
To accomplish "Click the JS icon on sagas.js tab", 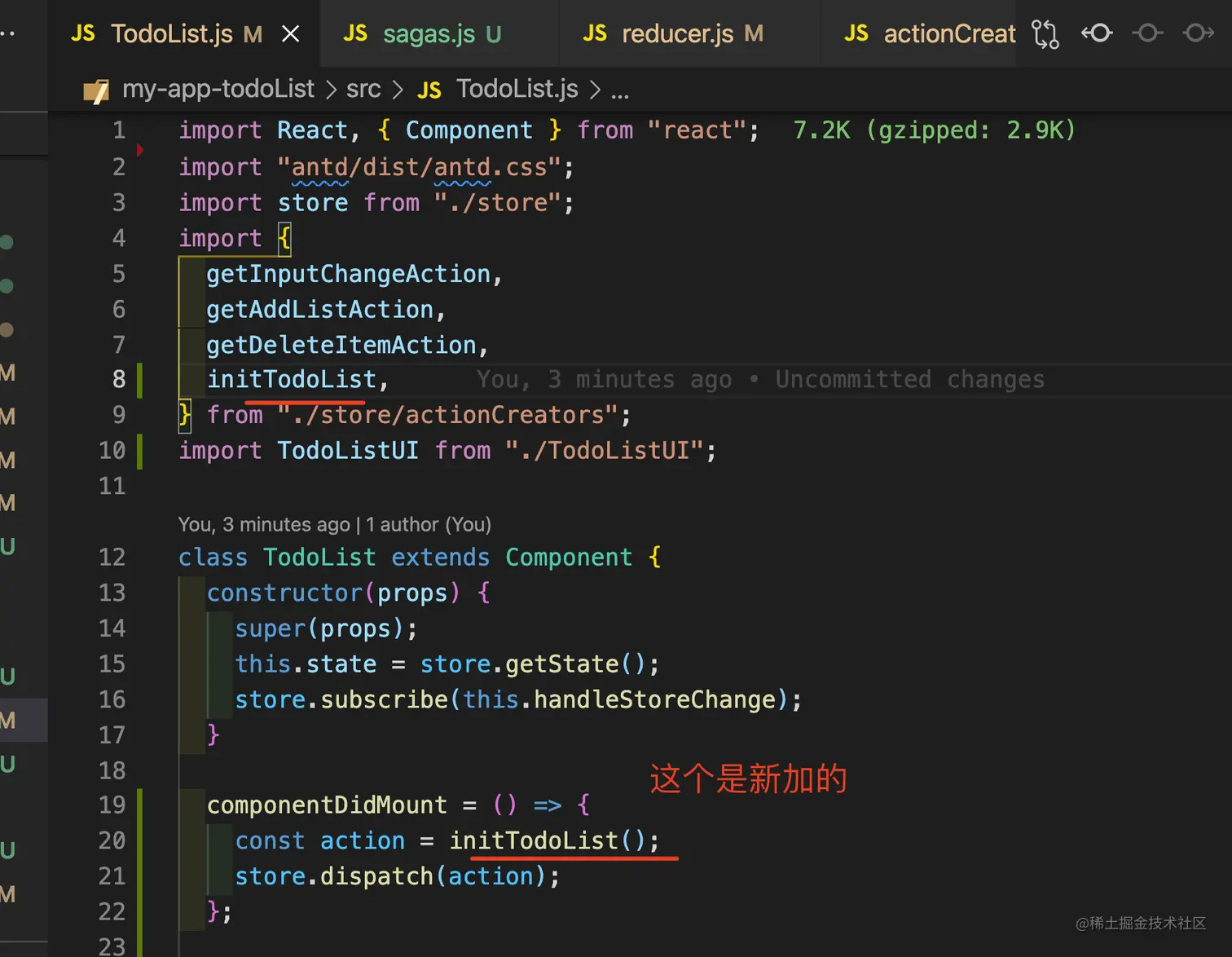I will 355,33.
